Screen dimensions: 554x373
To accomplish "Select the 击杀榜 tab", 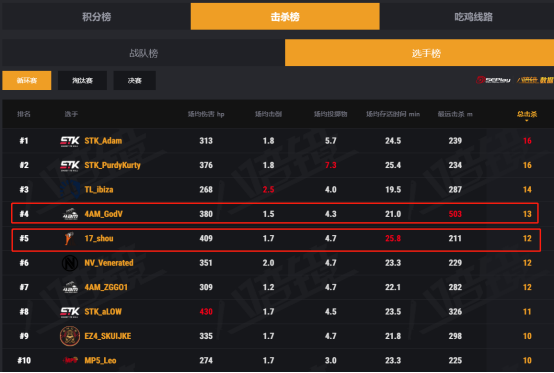I will click(x=285, y=17).
